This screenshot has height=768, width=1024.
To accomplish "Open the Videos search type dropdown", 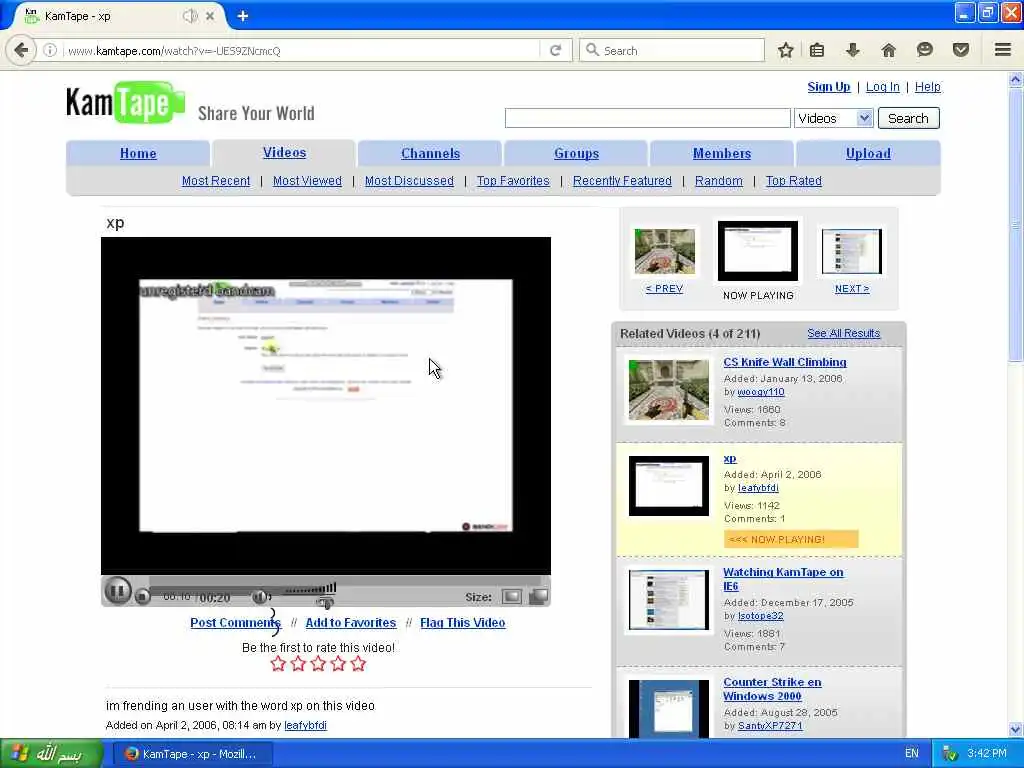I will [833, 118].
